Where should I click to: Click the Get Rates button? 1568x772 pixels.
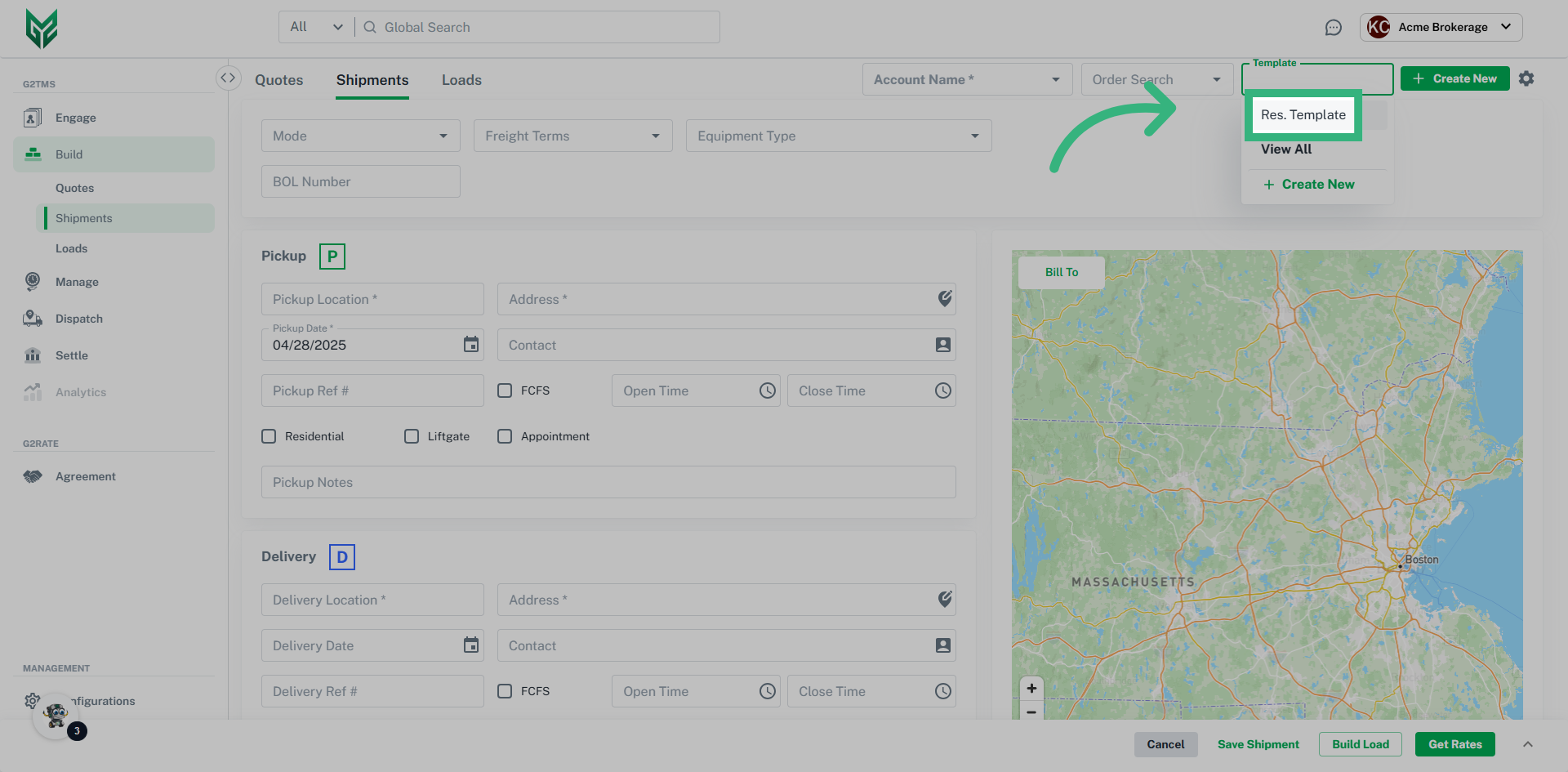(1454, 744)
